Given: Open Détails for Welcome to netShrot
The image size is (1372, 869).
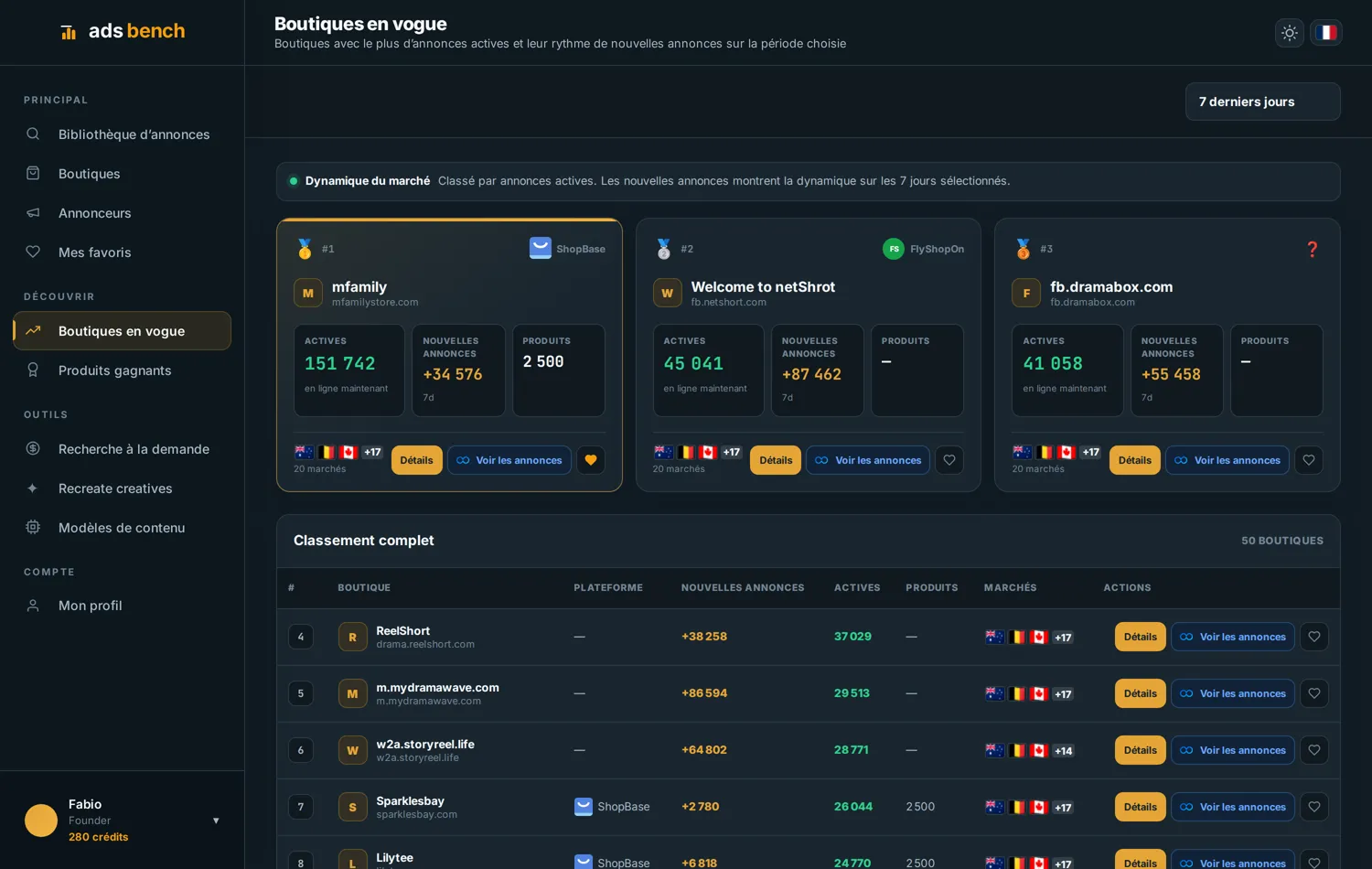Looking at the screenshot, I should (x=776, y=460).
